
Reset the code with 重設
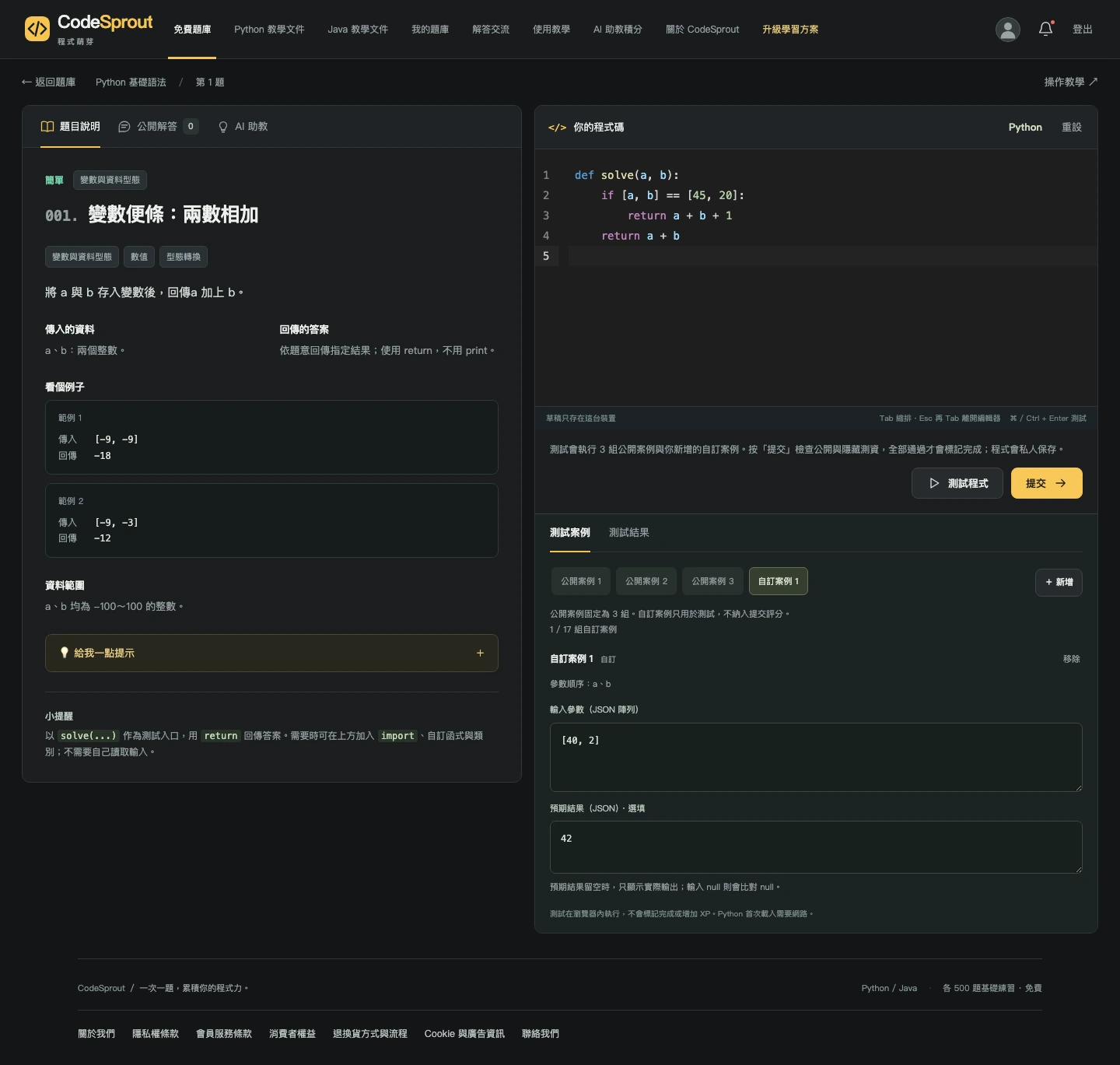click(1072, 128)
